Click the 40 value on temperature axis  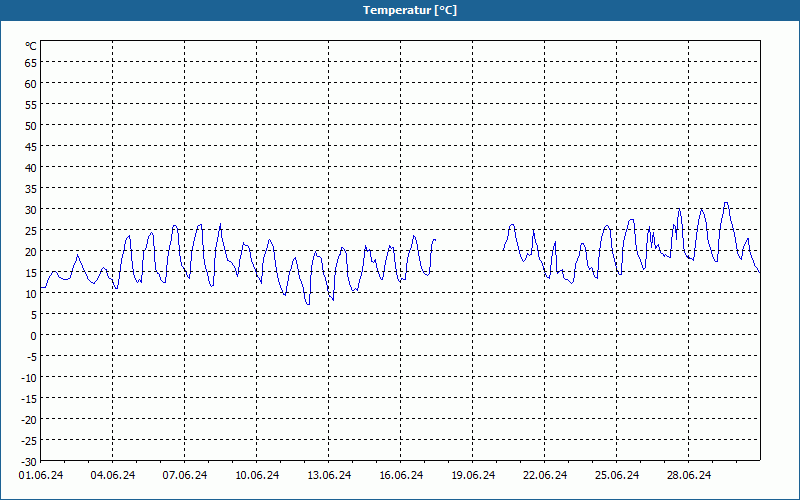point(31,168)
